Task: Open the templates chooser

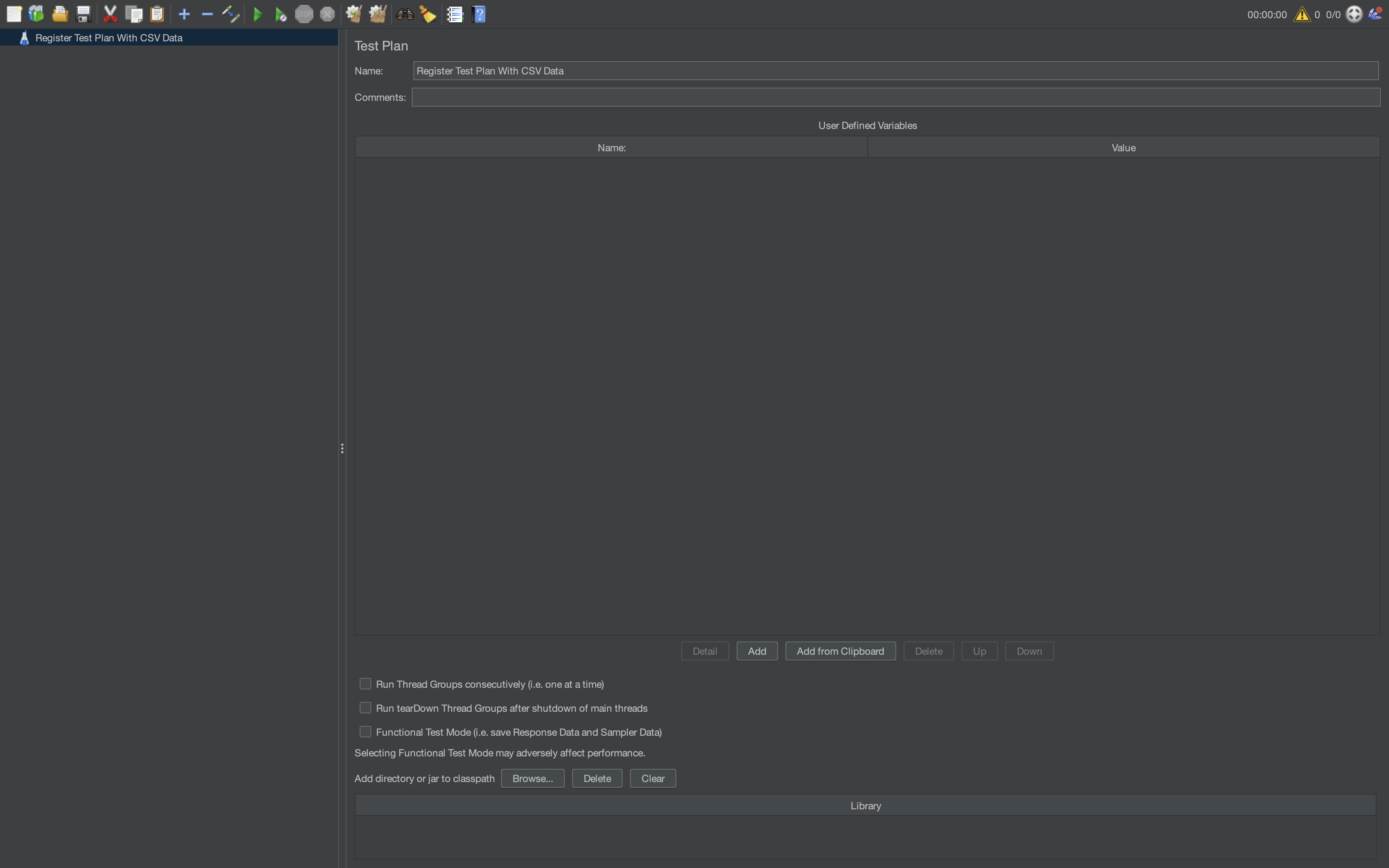Action: click(36, 14)
